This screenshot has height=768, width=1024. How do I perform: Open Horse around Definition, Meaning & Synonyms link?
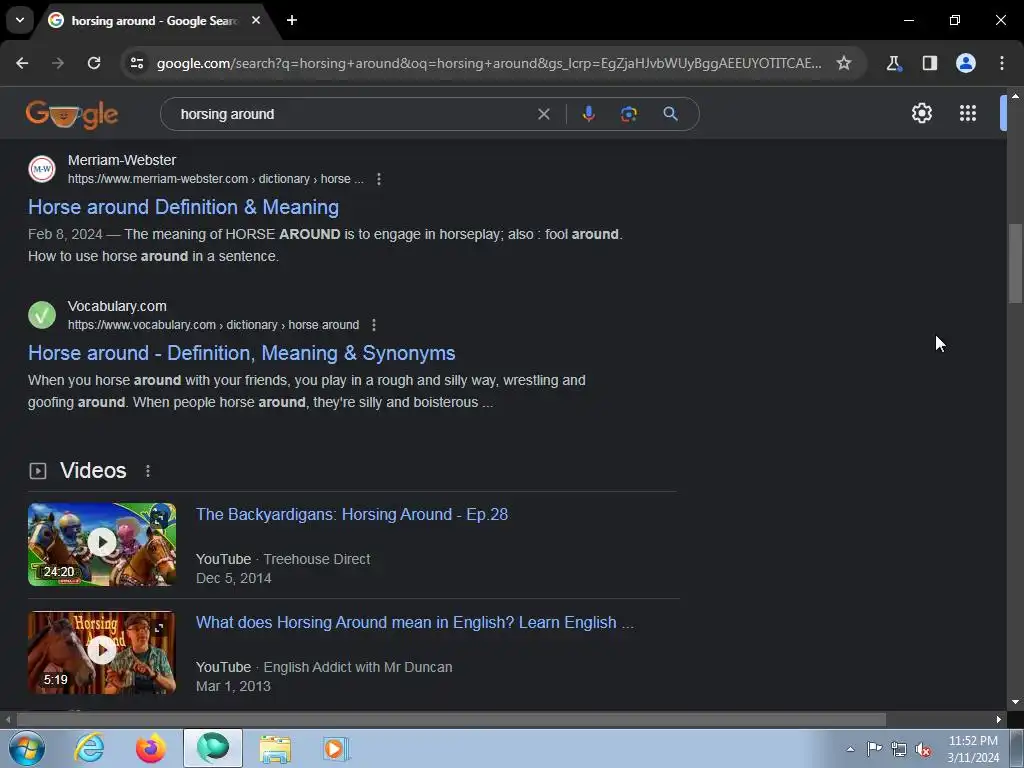(242, 353)
